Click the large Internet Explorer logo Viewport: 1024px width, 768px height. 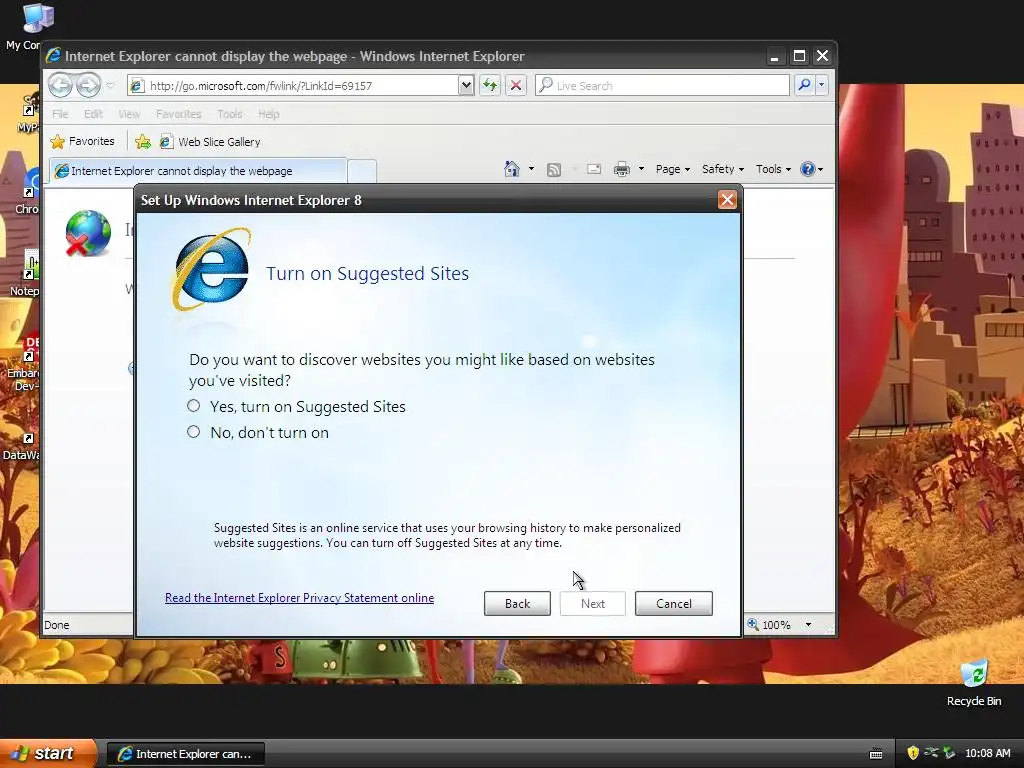coord(211,269)
